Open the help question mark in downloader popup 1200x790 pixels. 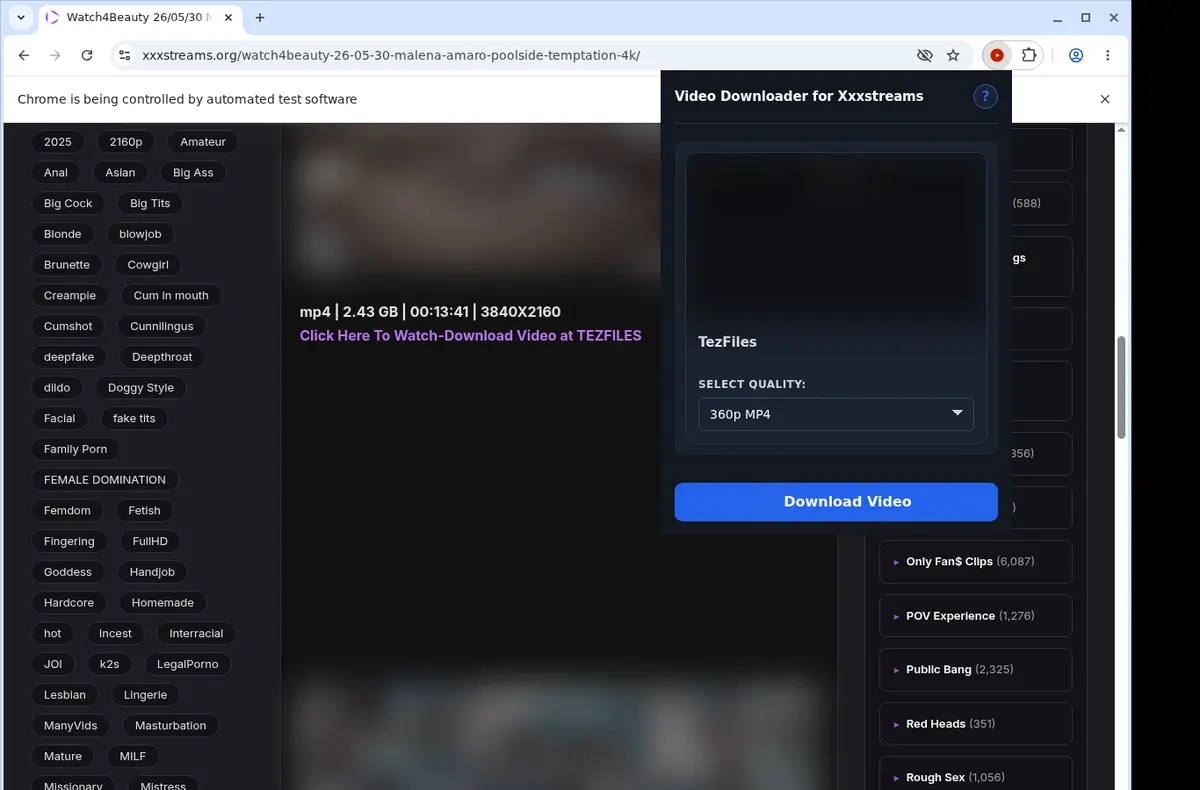[985, 96]
